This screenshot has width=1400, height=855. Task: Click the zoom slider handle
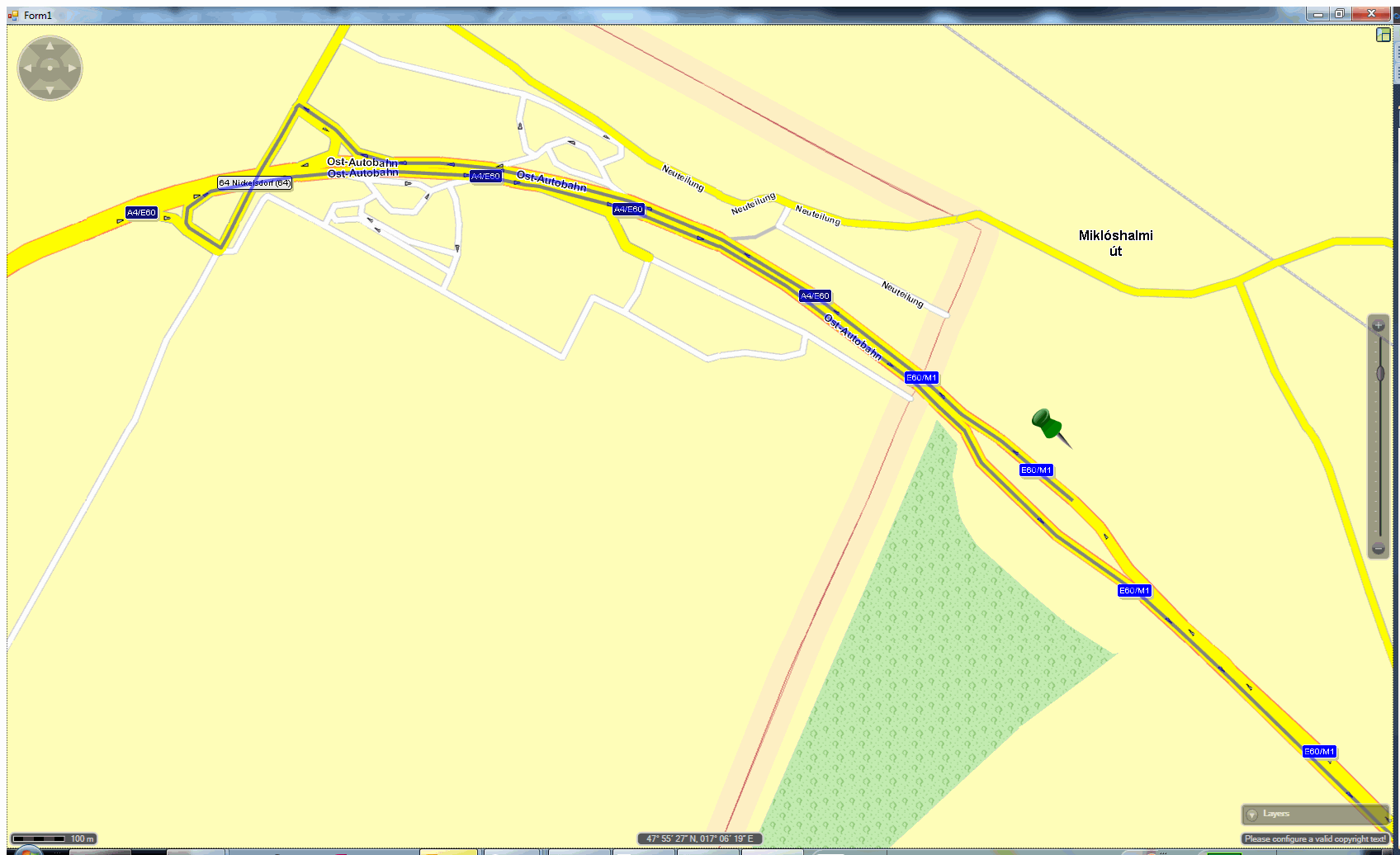[1379, 374]
